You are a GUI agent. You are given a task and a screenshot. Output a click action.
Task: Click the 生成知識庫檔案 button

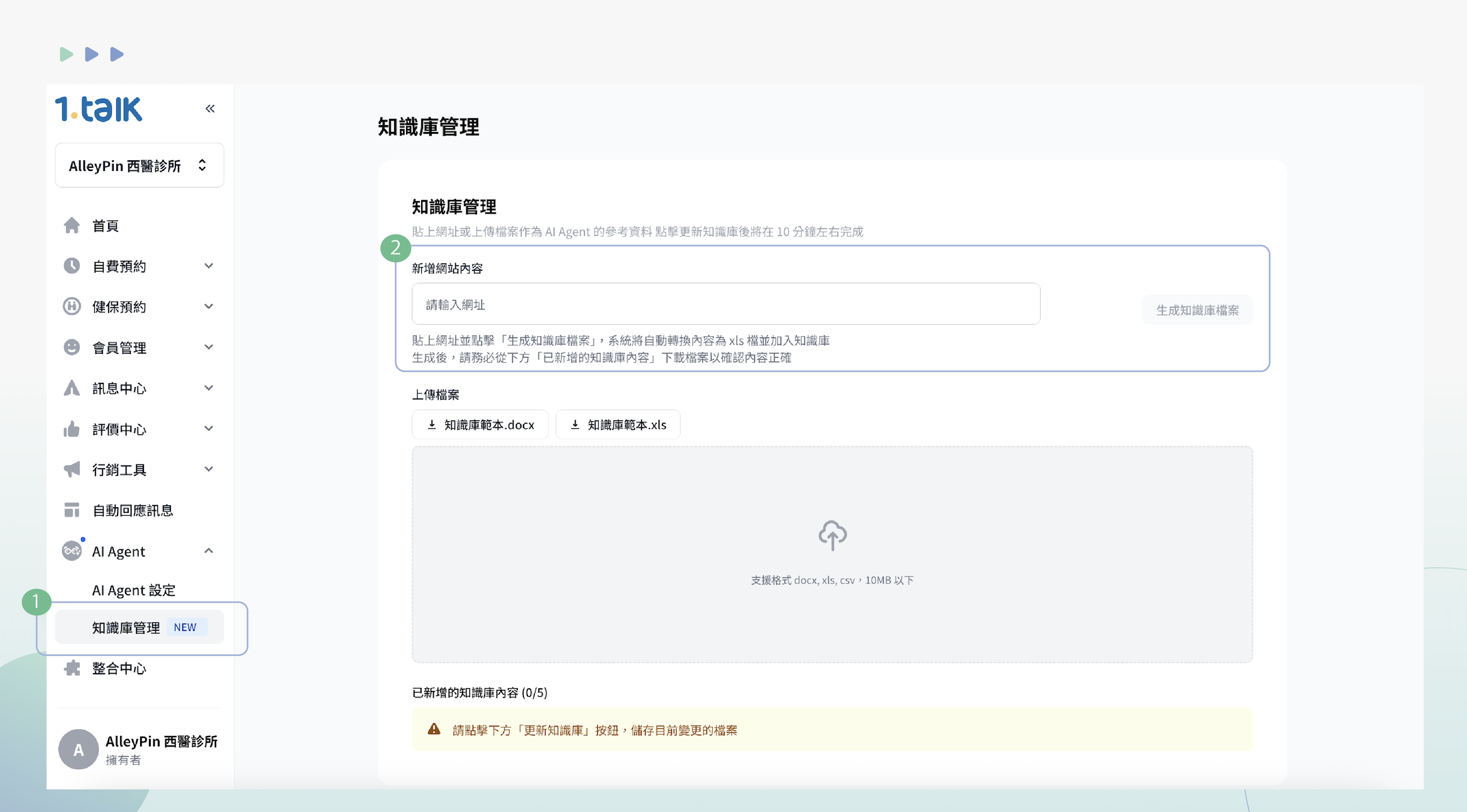1197,310
